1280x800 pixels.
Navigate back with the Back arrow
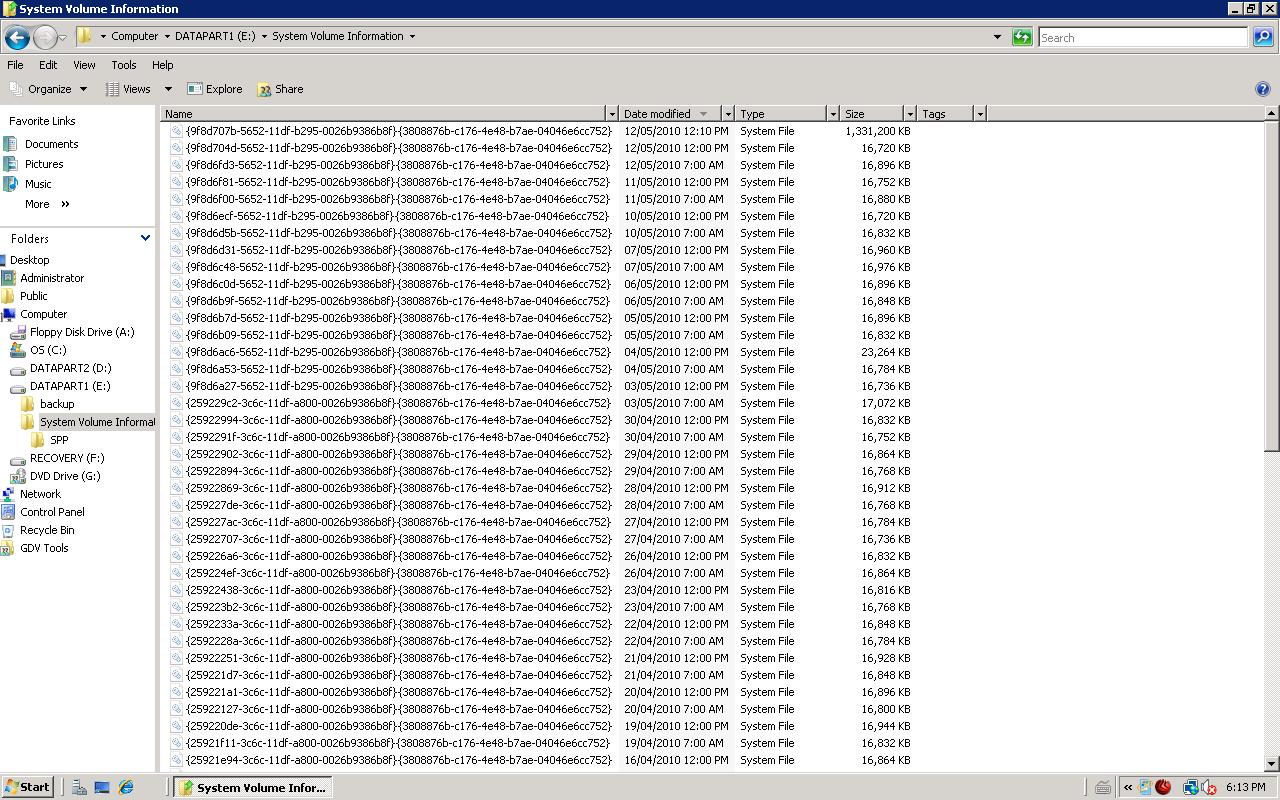pos(16,37)
